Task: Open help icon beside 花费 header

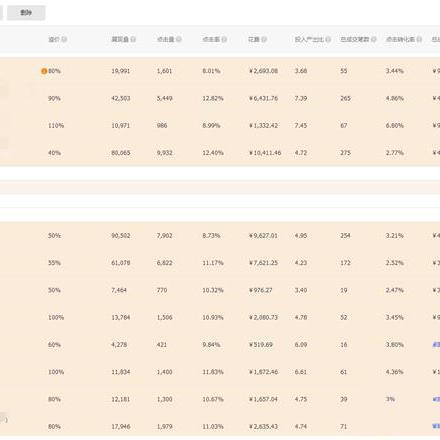Action: pos(264,39)
